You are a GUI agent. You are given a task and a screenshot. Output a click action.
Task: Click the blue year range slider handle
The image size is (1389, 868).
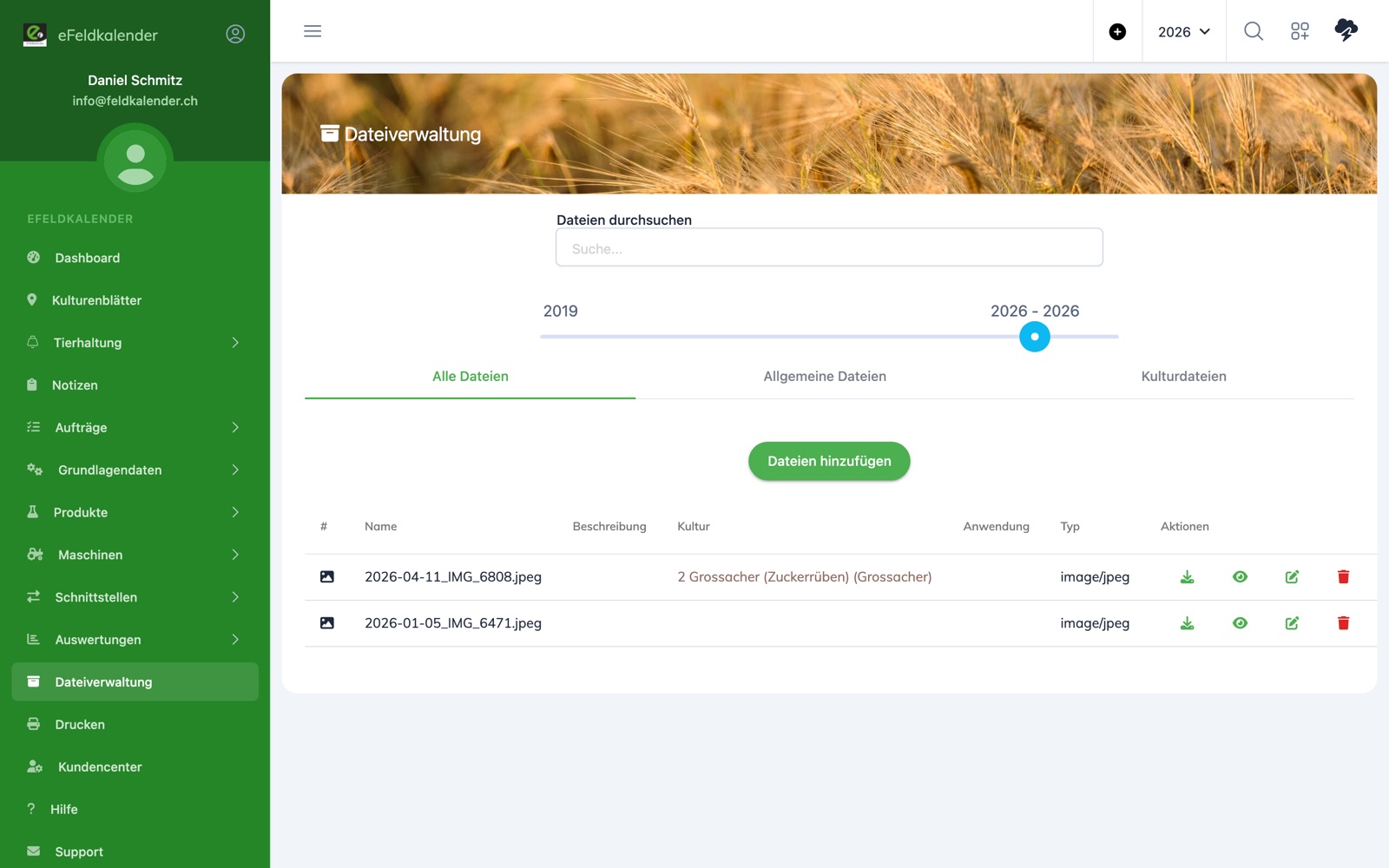click(x=1034, y=337)
